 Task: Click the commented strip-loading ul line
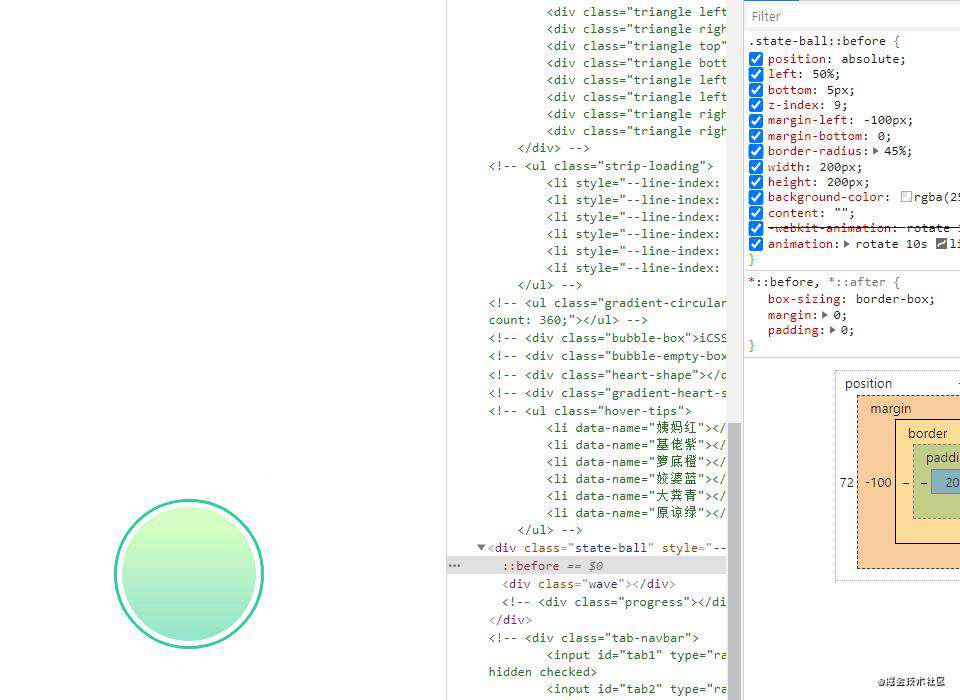tap(601, 166)
